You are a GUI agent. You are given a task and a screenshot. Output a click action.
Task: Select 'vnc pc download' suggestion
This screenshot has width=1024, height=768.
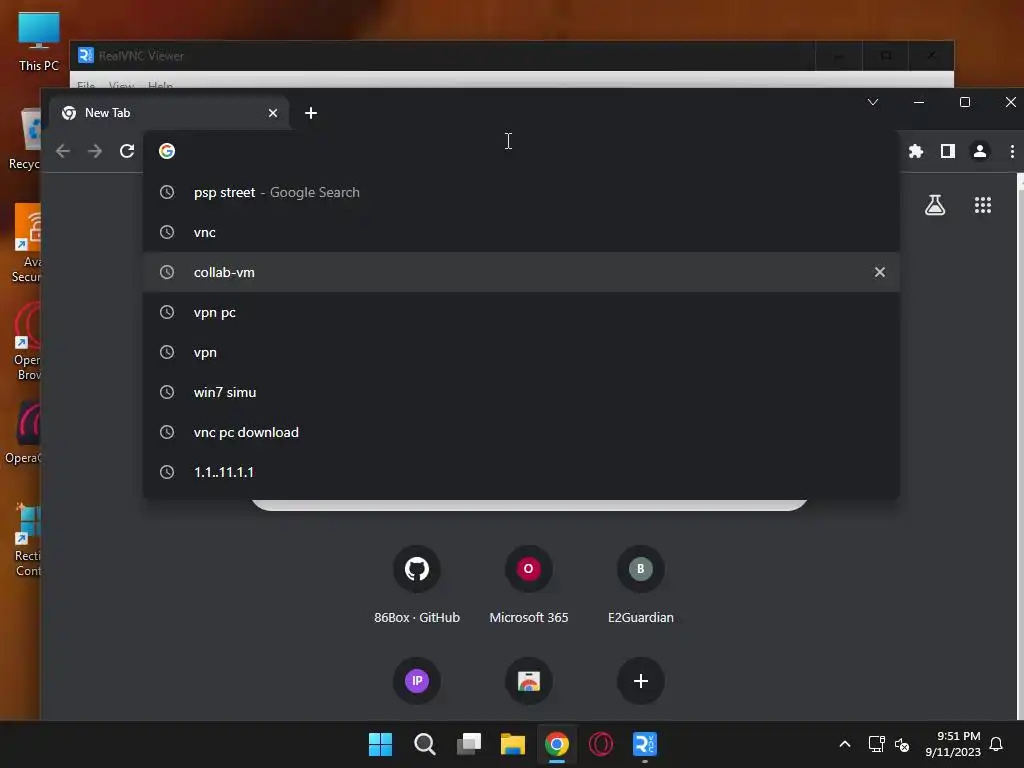[x=521, y=432]
